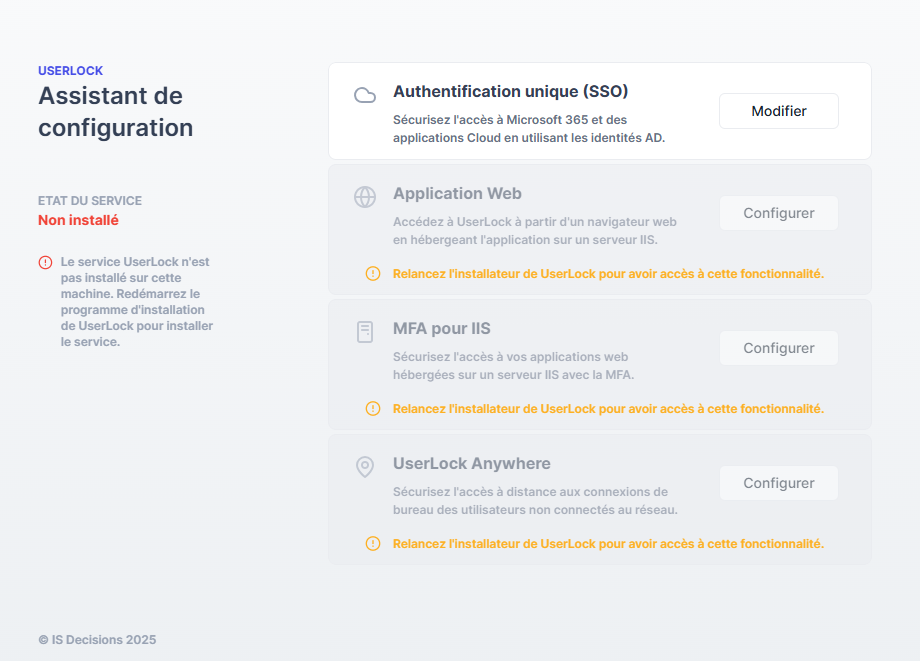Select the Authentification unique (SSO) heading
The height and width of the screenshot is (661, 920).
pyautogui.click(x=510, y=91)
